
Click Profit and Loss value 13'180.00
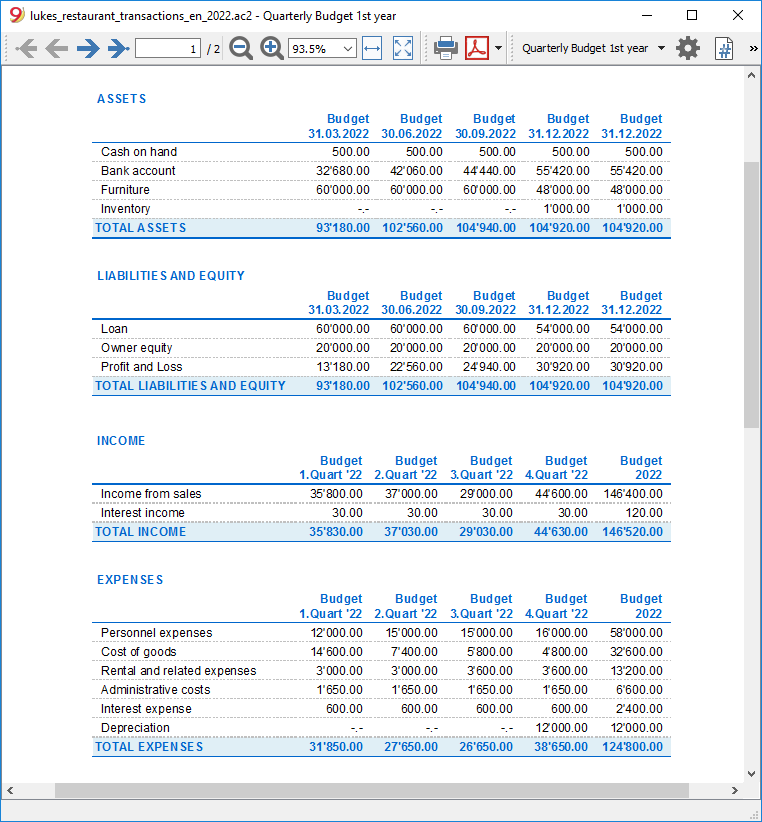(x=343, y=367)
